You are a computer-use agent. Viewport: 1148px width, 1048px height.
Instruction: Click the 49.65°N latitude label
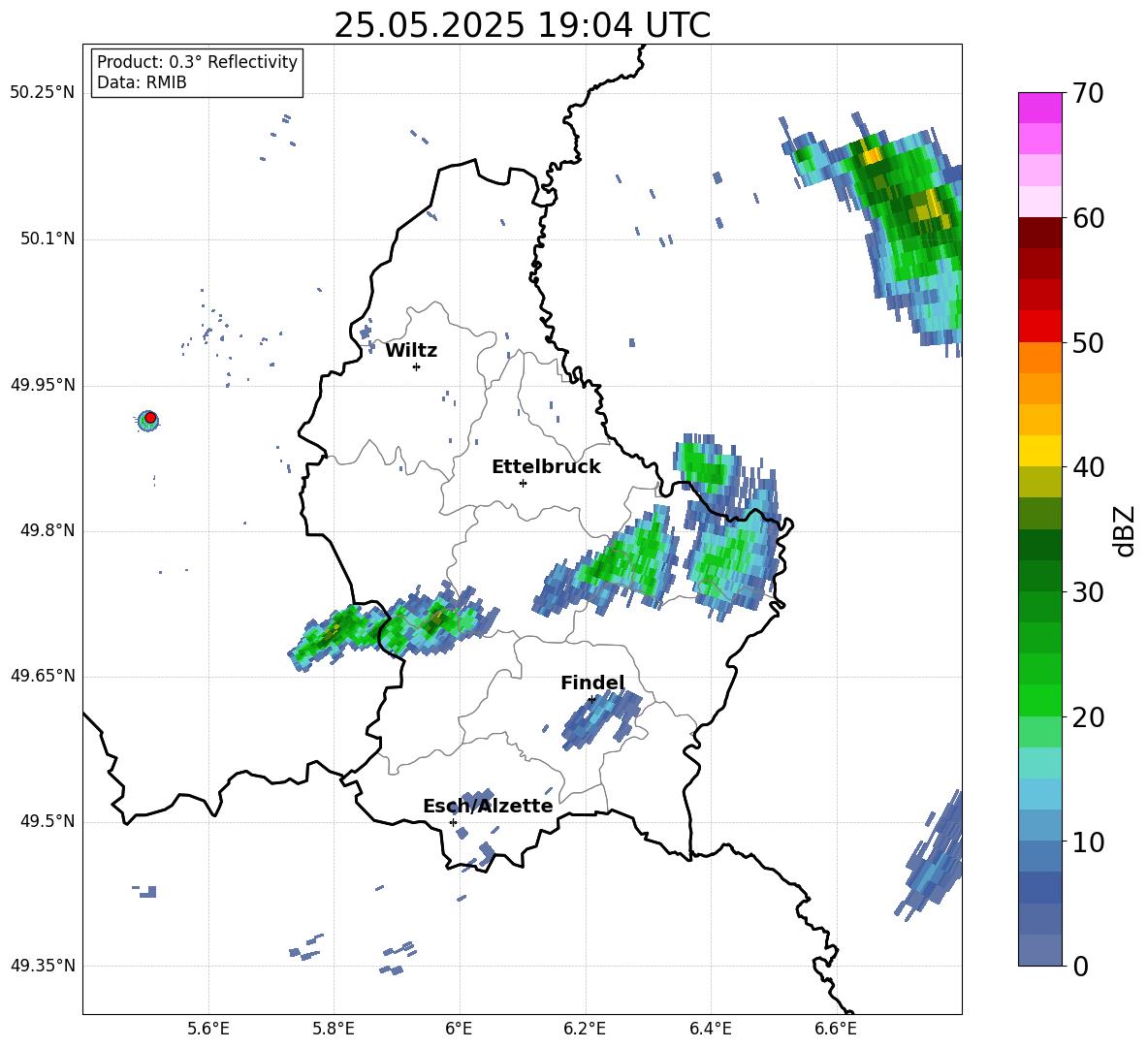pos(43,676)
